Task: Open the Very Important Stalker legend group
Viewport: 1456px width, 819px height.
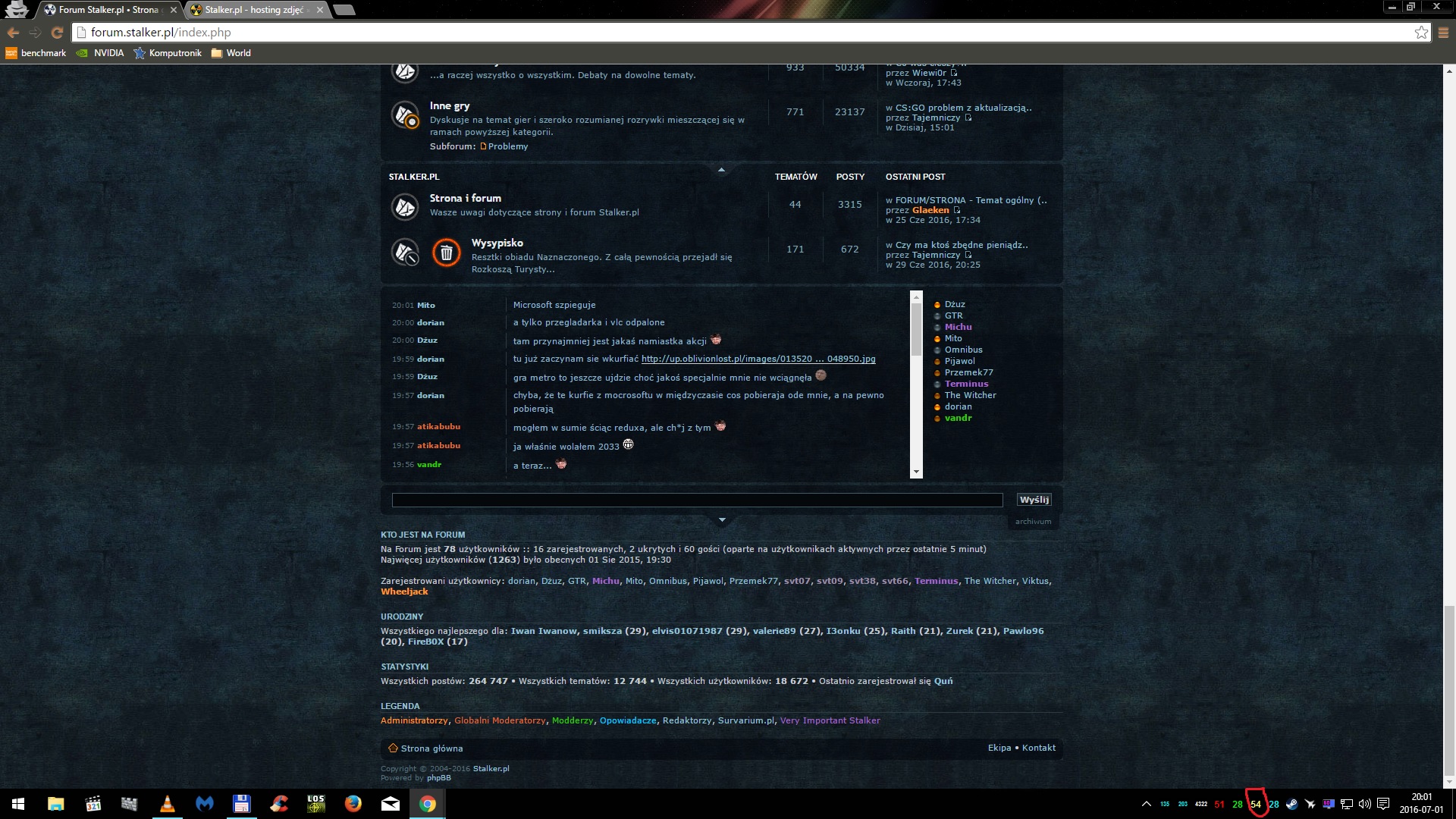Action: click(830, 720)
